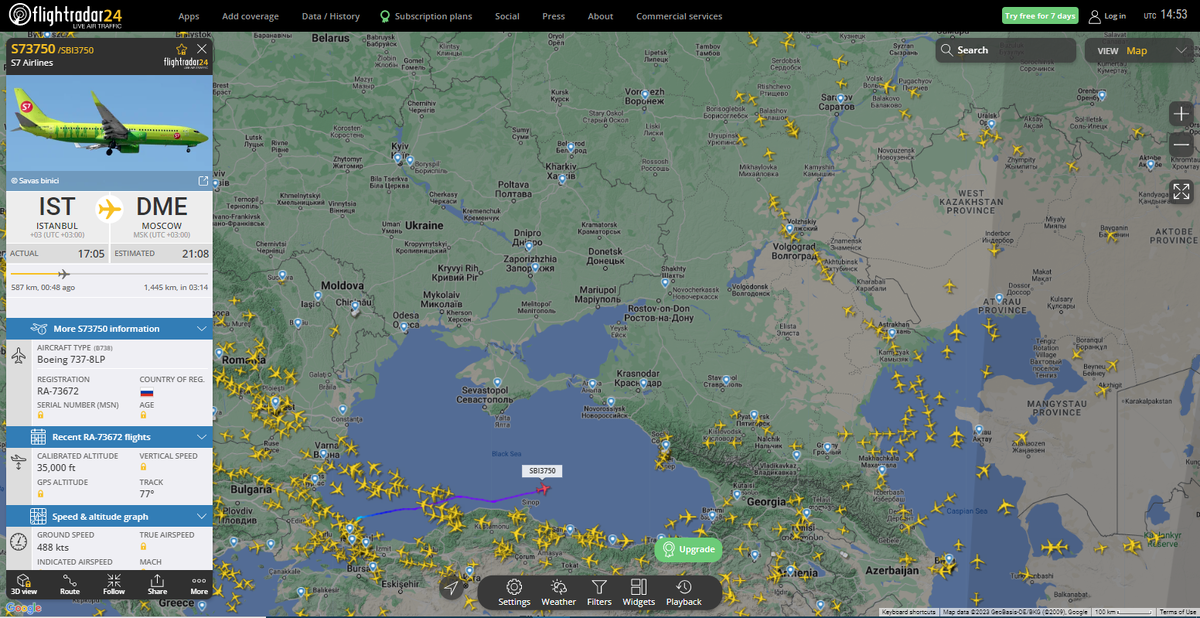Click the actual departure time 17:05
1200x618 pixels.
tap(91, 254)
